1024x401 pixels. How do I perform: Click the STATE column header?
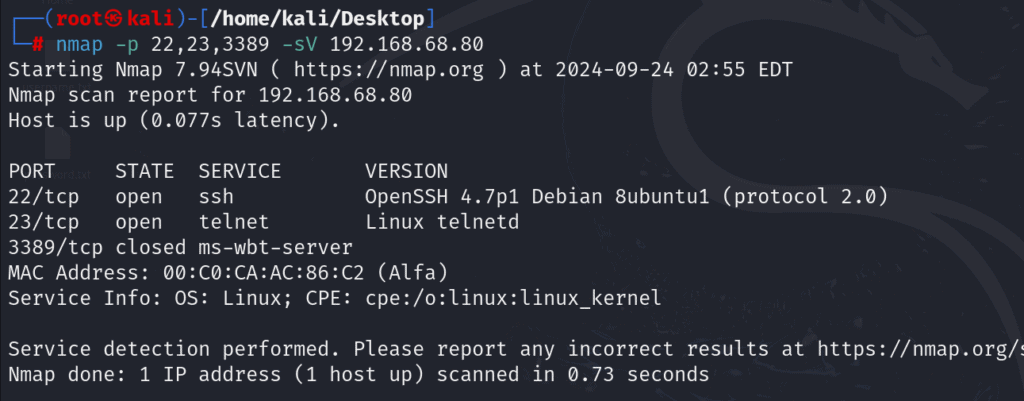pyautogui.click(x=144, y=171)
